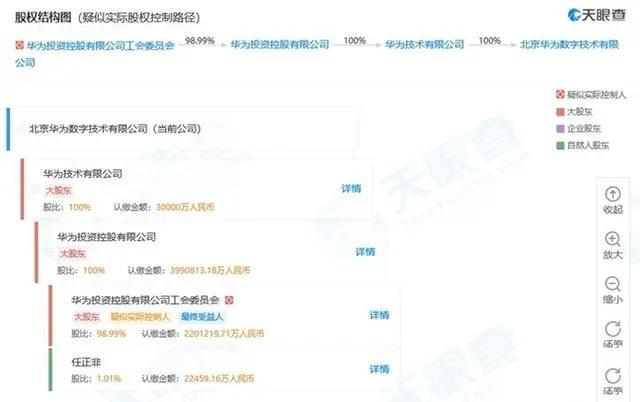The width and height of the screenshot is (640, 402).
Task: Click the 最终受益人 blue tag
Action: pos(202,317)
